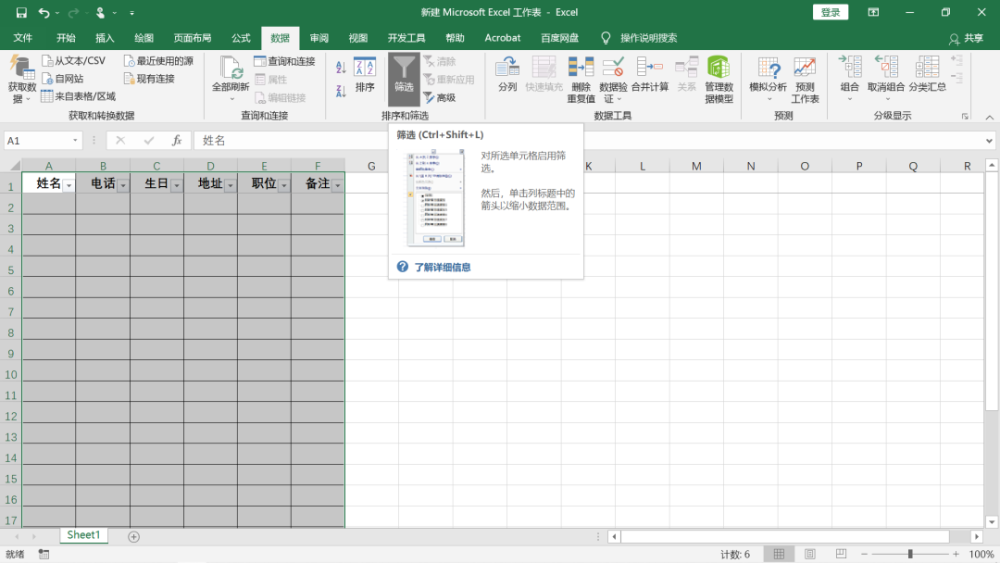Image resolution: width=1000 pixels, height=563 pixels.
Task: Open the Acrobat tab
Action: [503, 38]
